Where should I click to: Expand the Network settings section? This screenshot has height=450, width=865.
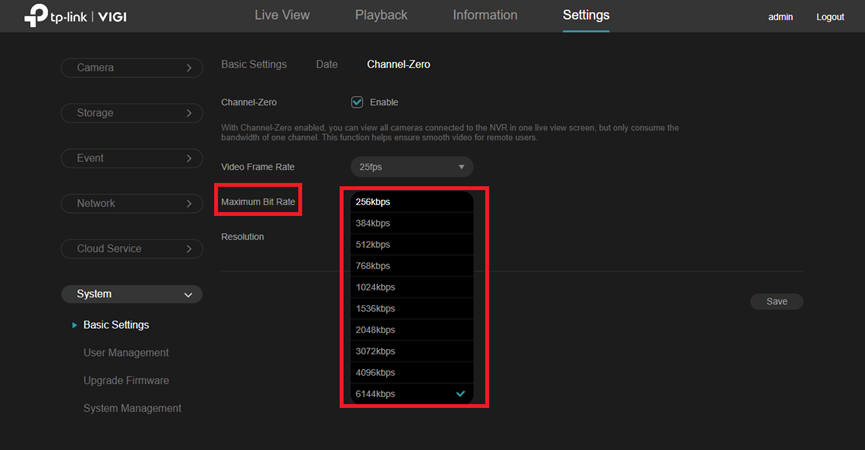tap(132, 203)
